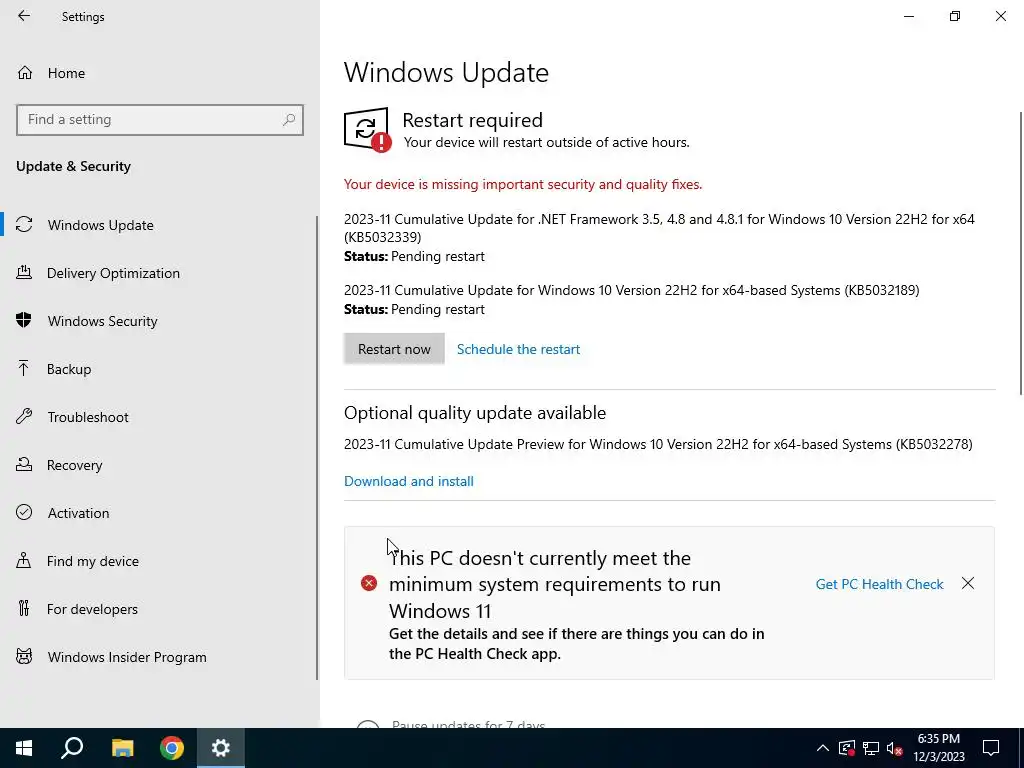The width and height of the screenshot is (1024, 768).
Task: Click the network tray icon
Action: pyautogui.click(x=871, y=748)
